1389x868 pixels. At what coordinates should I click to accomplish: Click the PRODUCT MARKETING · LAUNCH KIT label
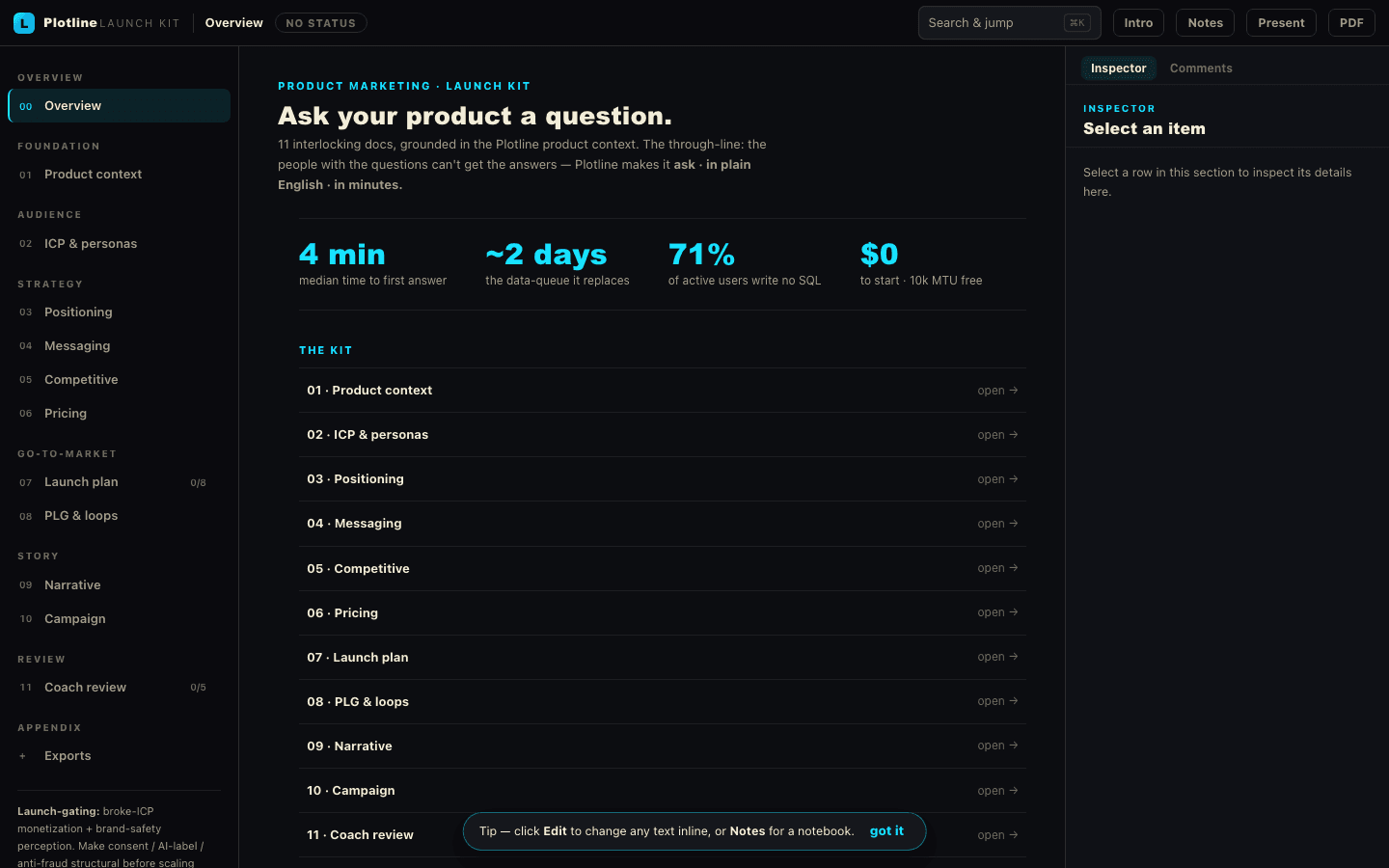pyautogui.click(x=404, y=87)
